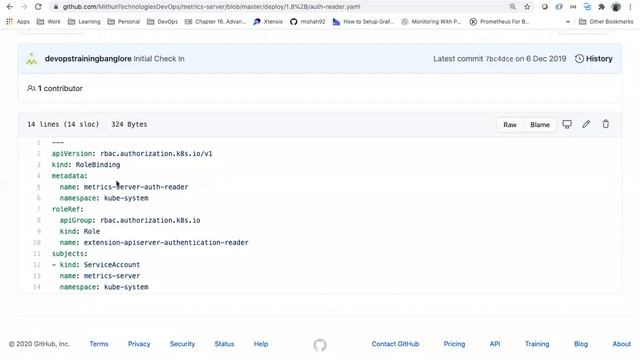Open the Personal bookmarks folder
The height and width of the screenshot is (360, 640).
click(124, 22)
